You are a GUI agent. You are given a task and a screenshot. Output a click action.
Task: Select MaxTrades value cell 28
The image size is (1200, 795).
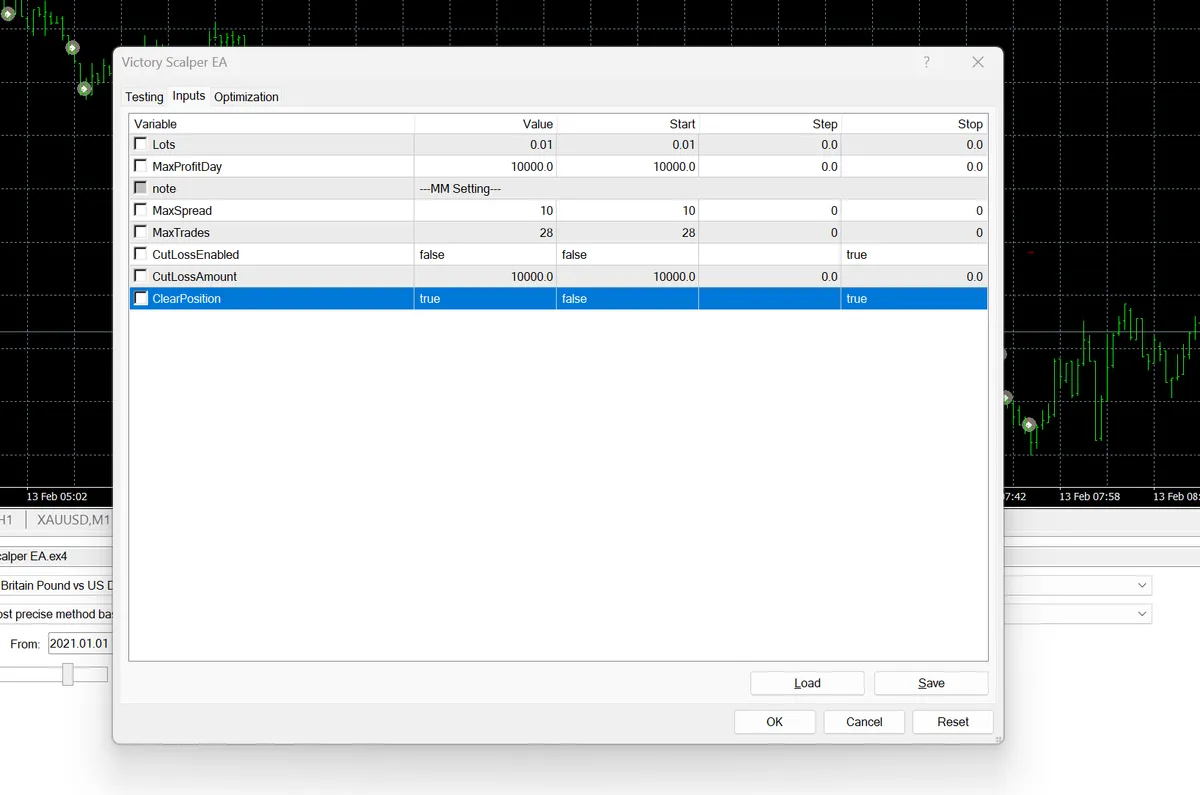click(485, 233)
